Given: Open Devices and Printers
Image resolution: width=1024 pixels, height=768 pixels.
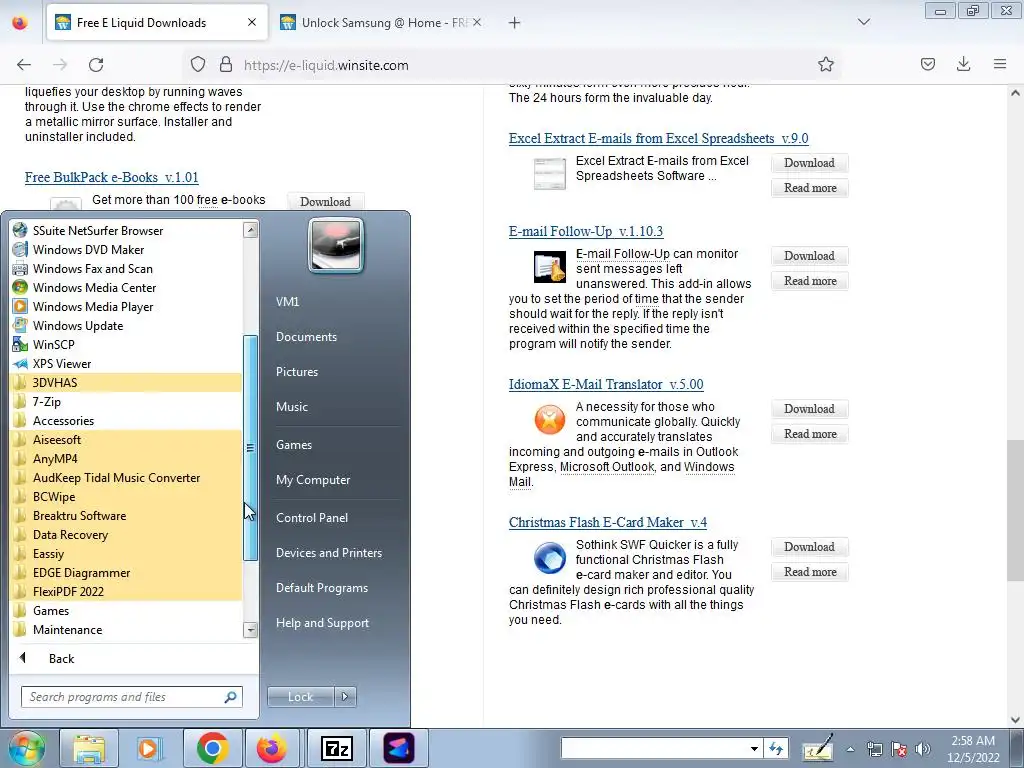Looking at the screenshot, I should (329, 552).
